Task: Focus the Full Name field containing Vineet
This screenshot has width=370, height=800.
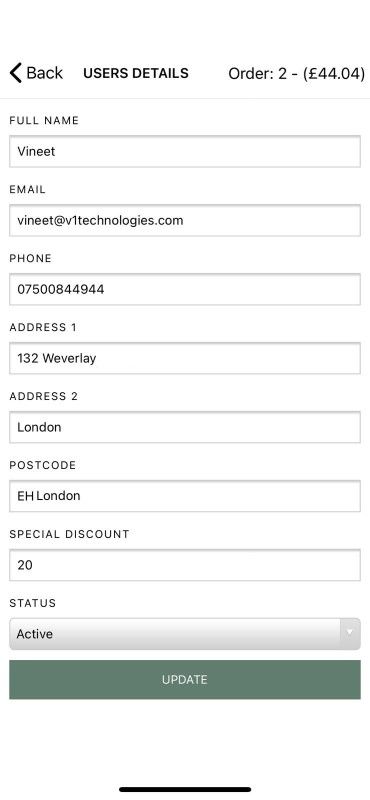Action: (185, 151)
